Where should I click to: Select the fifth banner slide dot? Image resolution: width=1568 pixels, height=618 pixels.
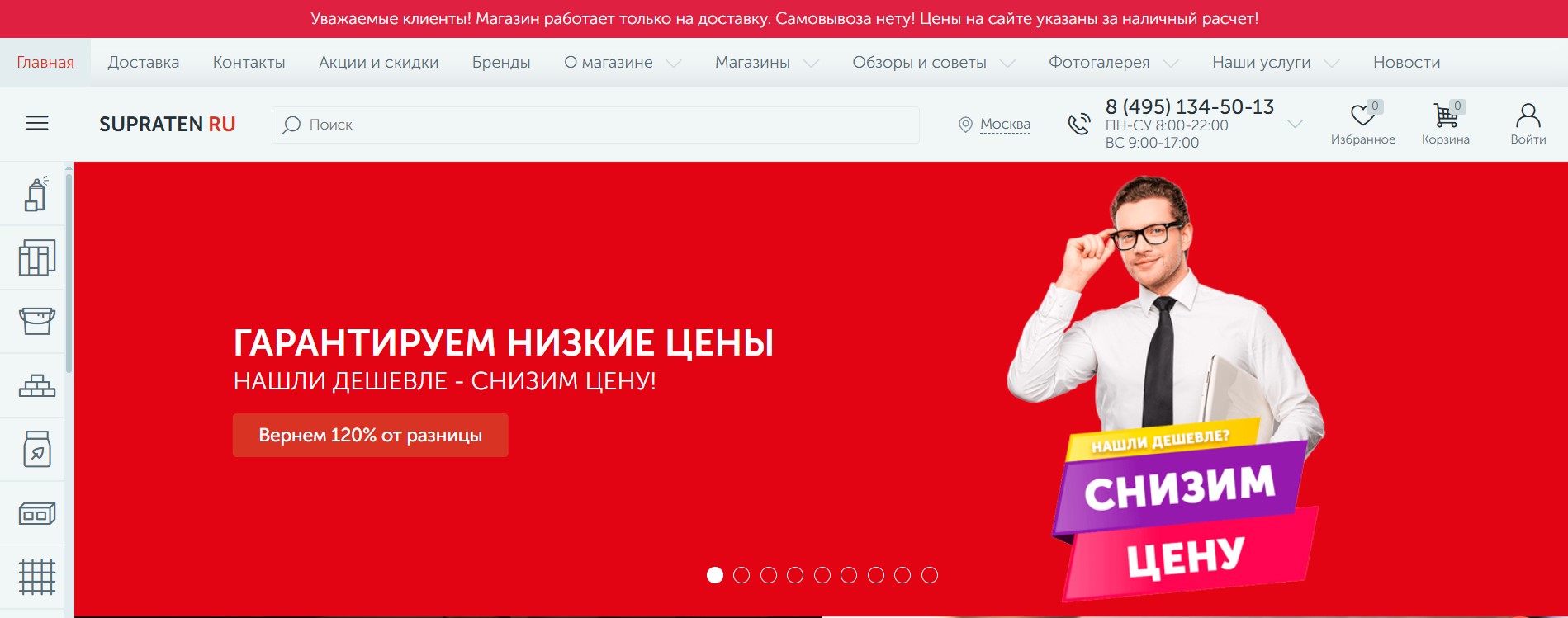tap(822, 575)
